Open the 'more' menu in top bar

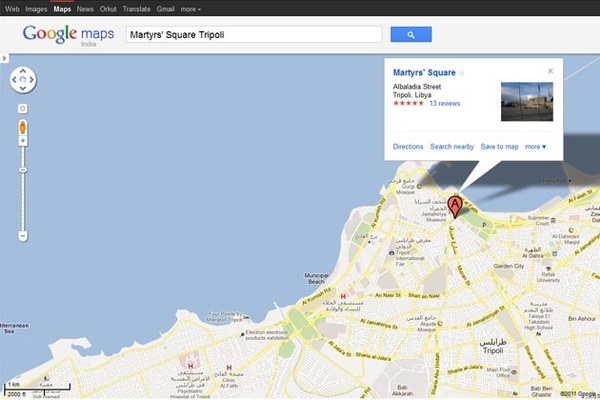coord(190,8)
